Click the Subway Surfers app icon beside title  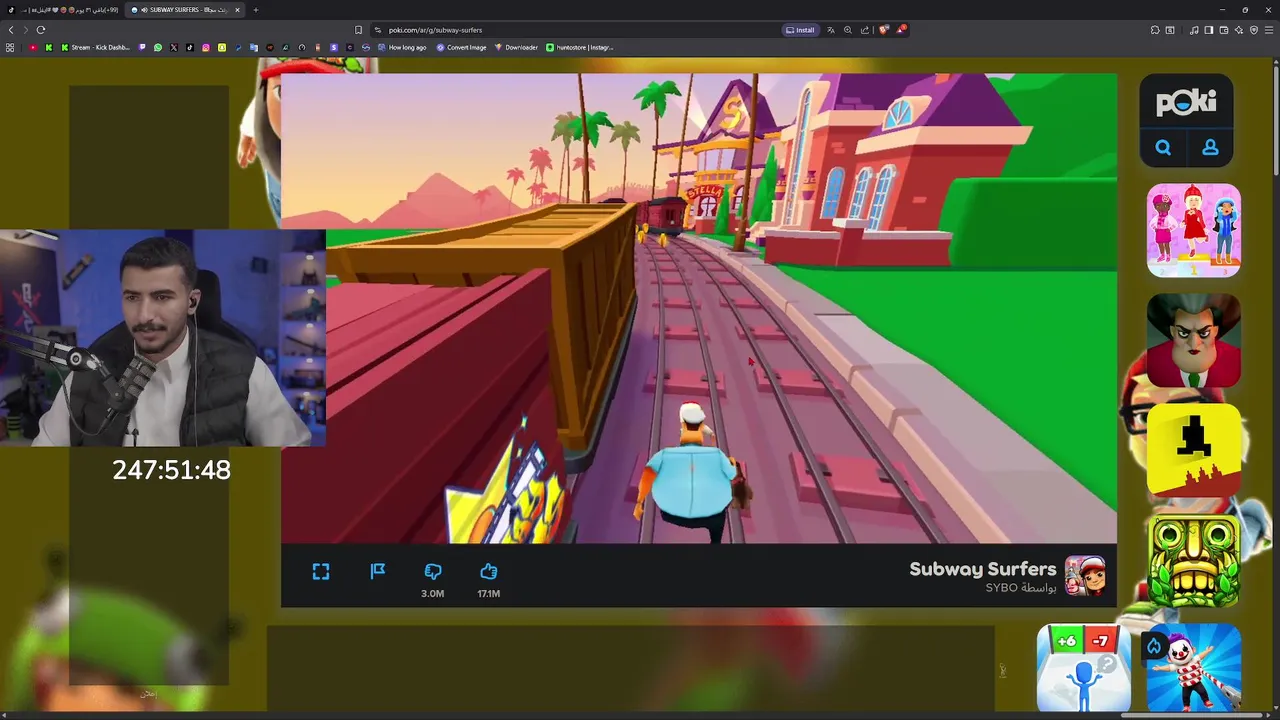click(x=1085, y=576)
